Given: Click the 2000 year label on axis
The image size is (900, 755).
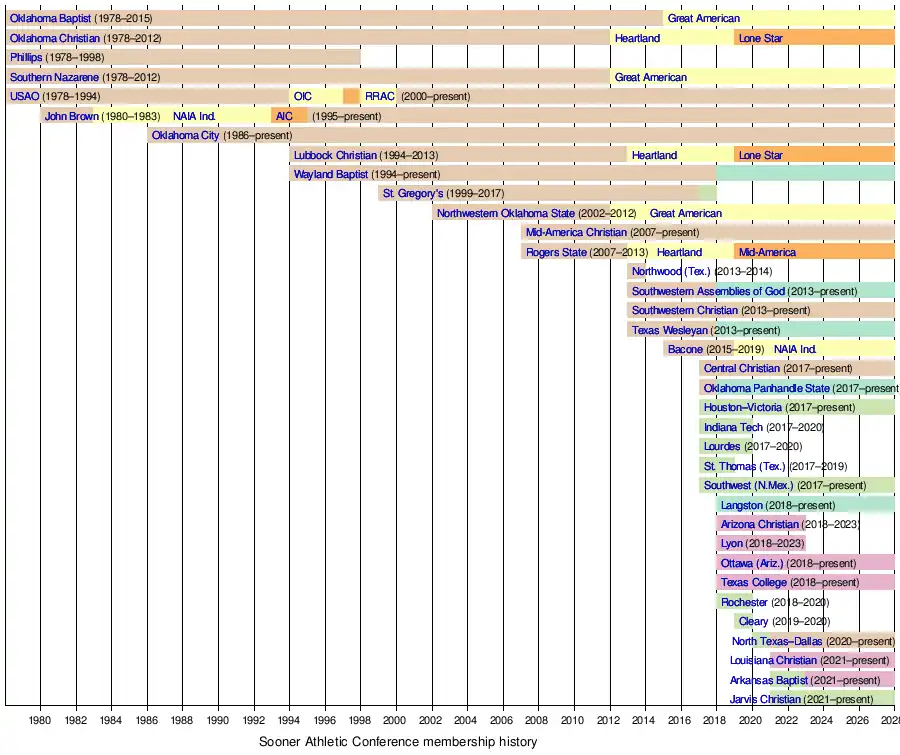Looking at the screenshot, I should 395,719.
